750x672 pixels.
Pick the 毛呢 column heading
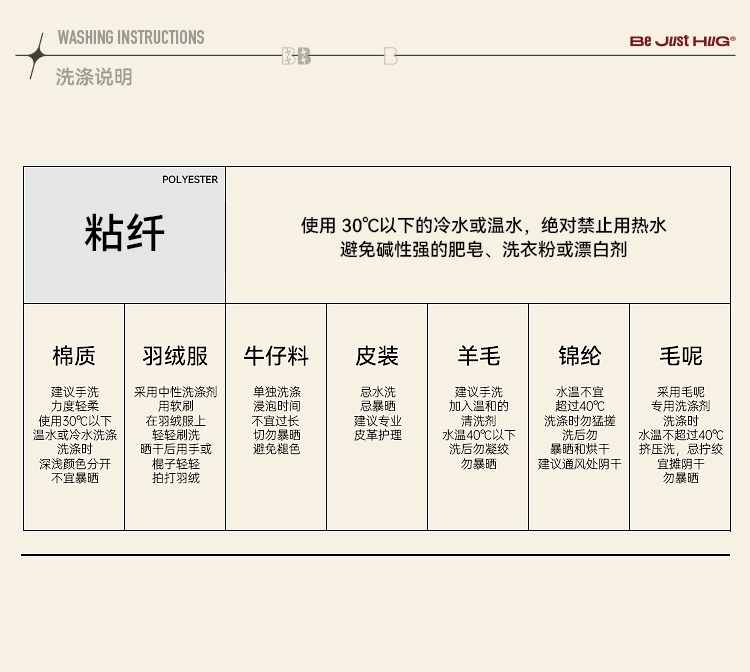[x=680, y=356]
